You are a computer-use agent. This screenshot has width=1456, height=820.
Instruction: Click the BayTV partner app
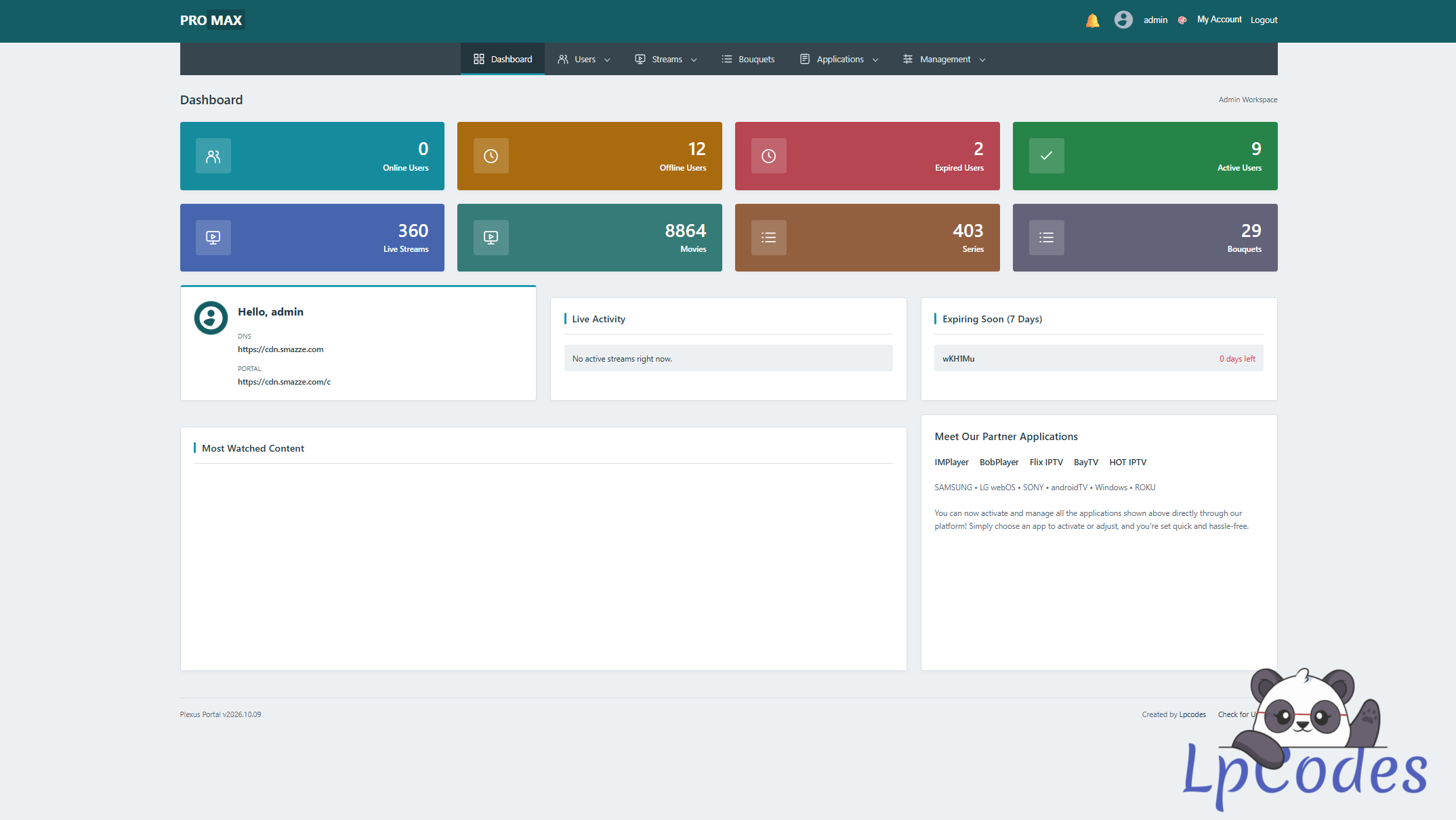click(1086, 462)
